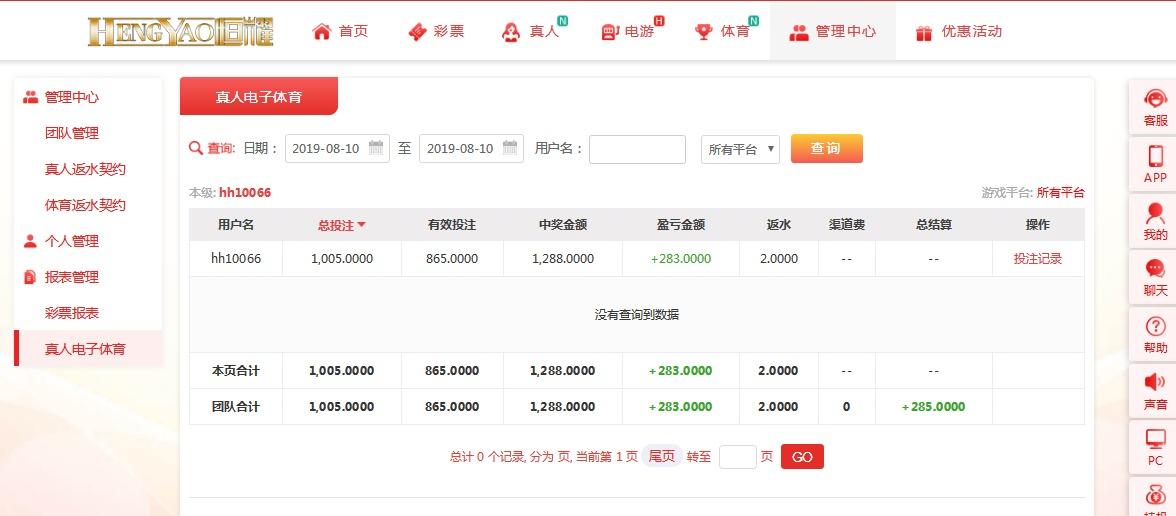This screenshot has height=516, width=1176.
Task: Open 彩票报表 in sidebar
Action: [71, 313]
